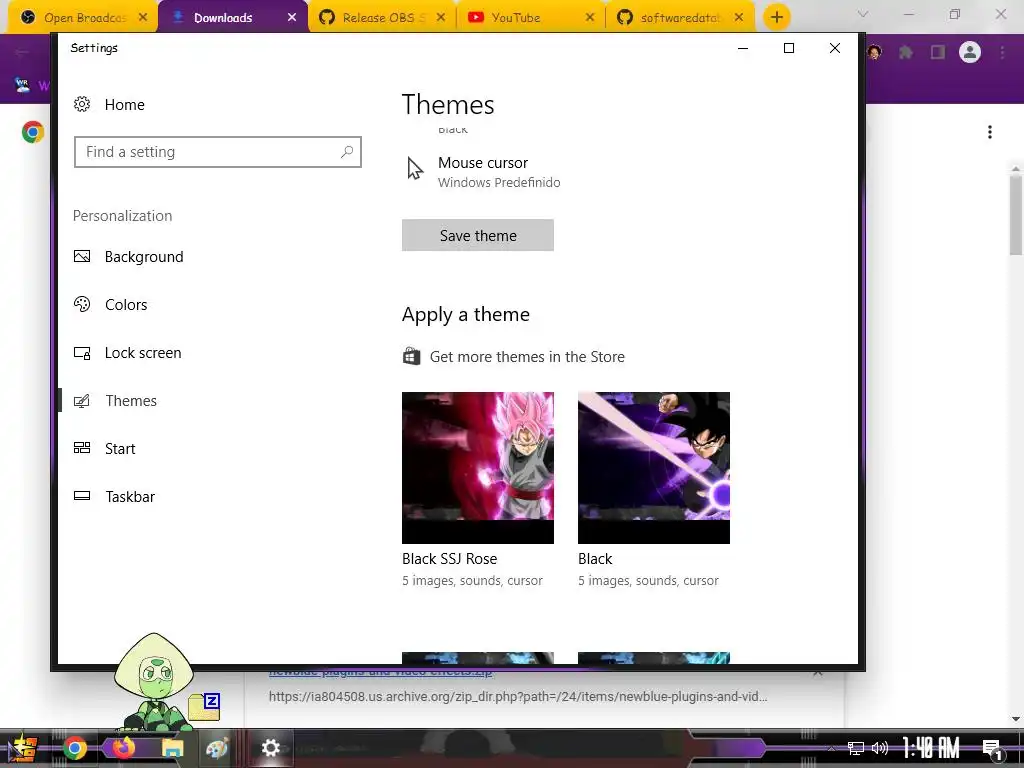Open Background personalization page
The image size is (1024, 768).
pos(128,257)
